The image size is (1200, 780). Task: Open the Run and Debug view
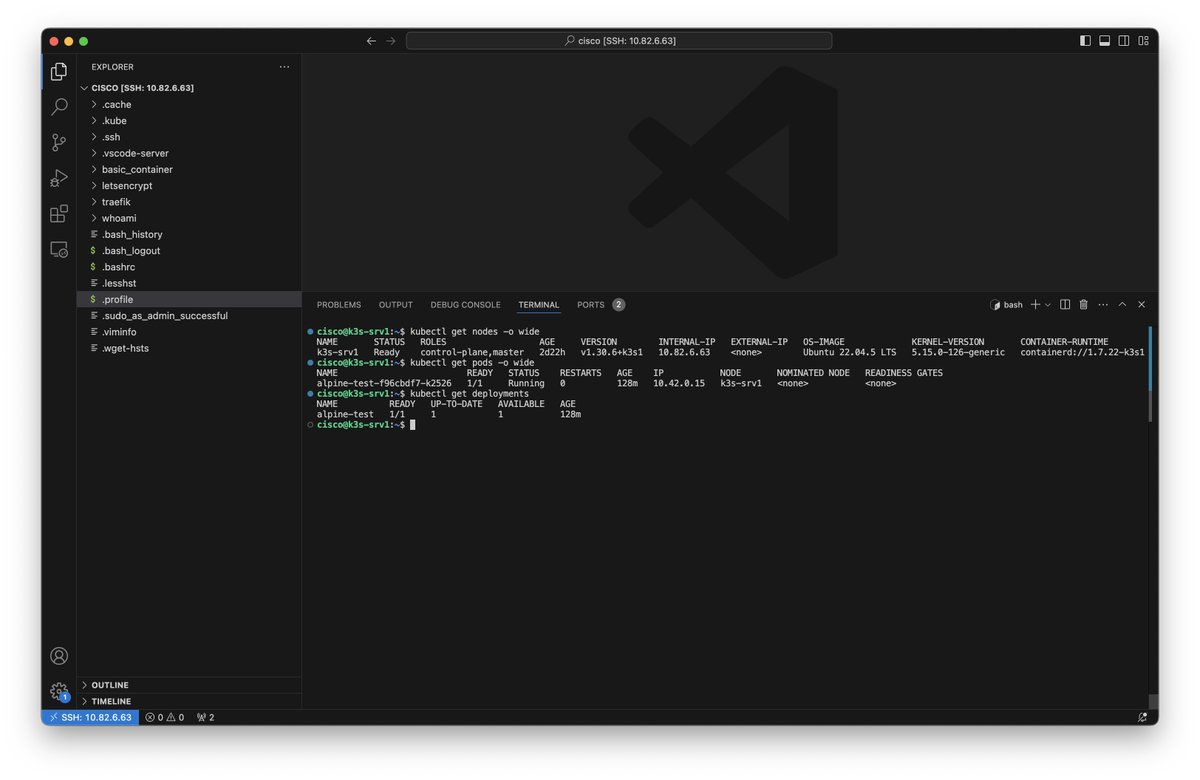tap(59, 178)
